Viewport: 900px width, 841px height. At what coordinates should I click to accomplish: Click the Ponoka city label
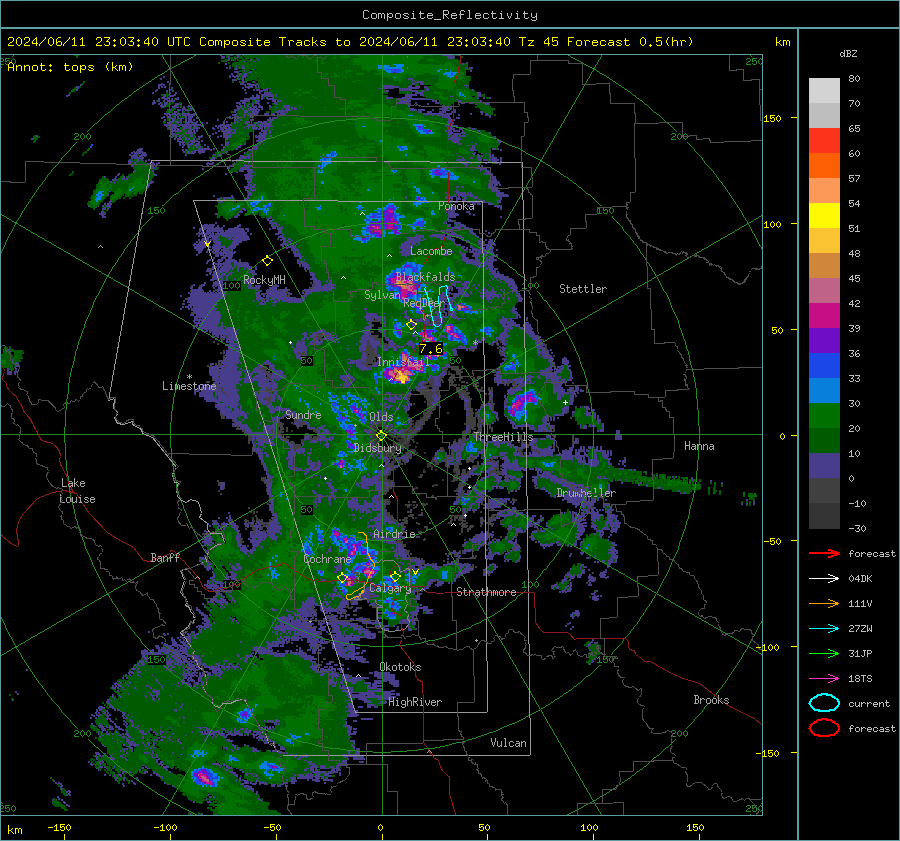click(456, 206)
